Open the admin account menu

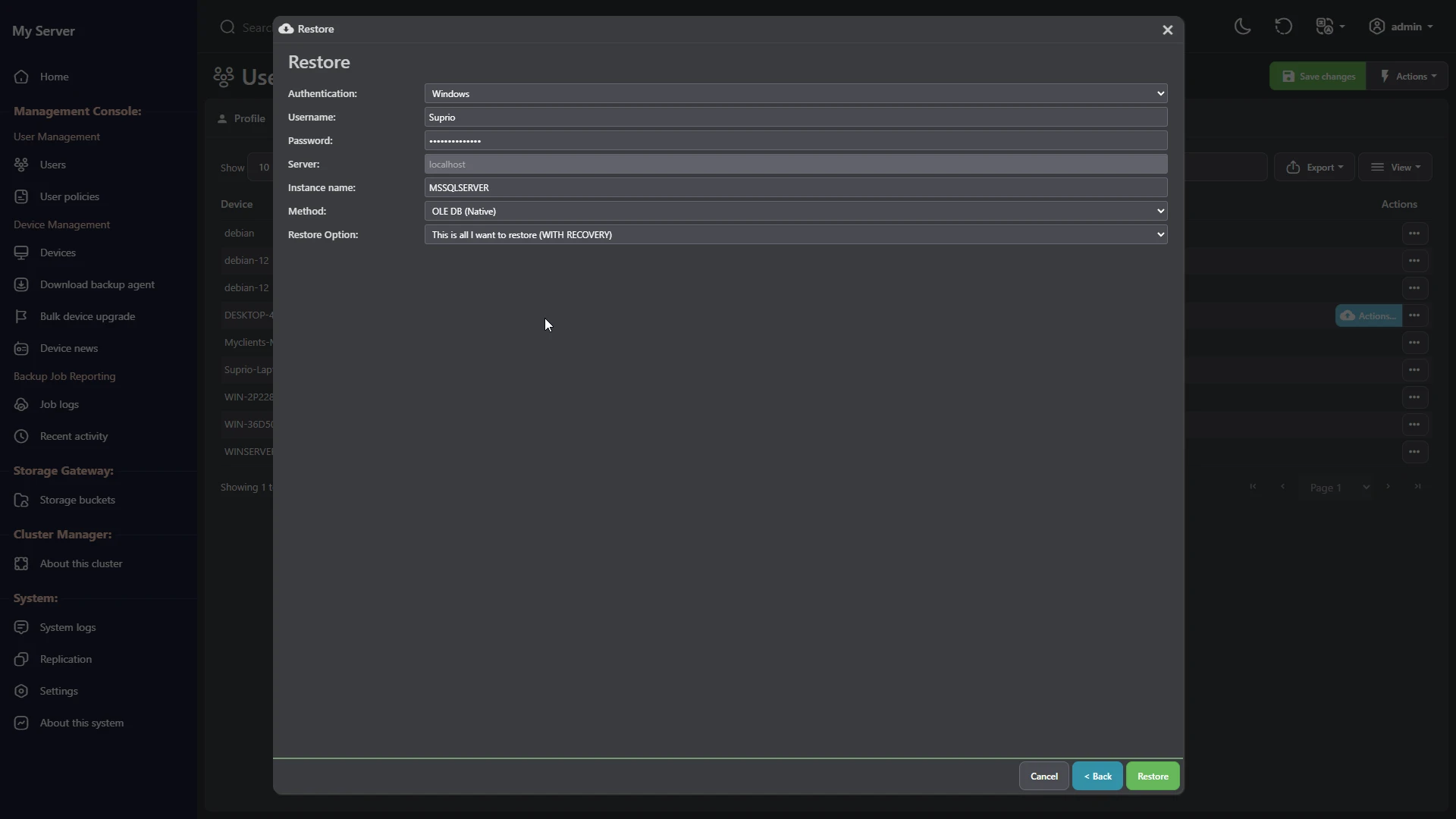click(x=1401, y=27)
